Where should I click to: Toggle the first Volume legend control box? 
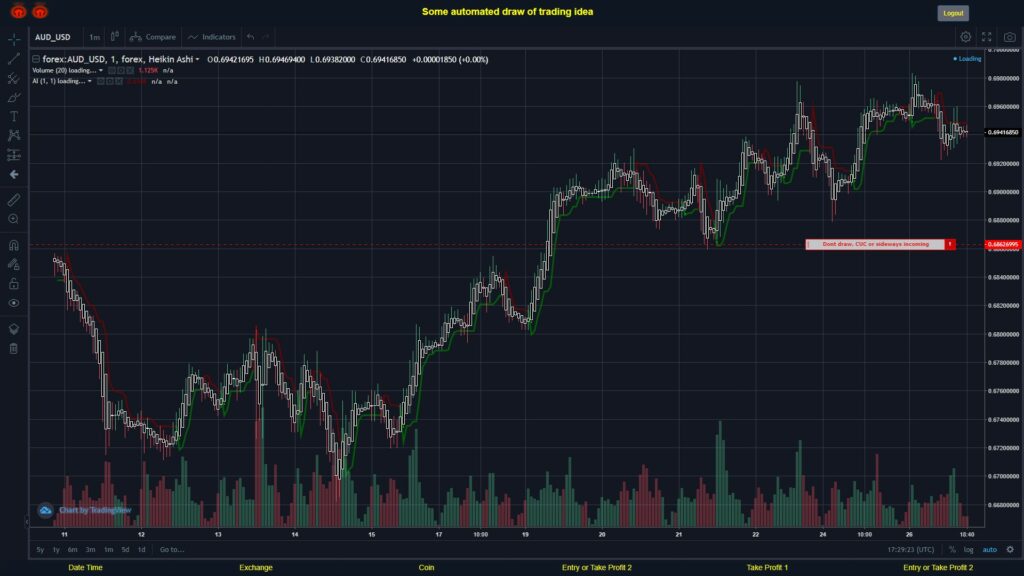[112, 71]
